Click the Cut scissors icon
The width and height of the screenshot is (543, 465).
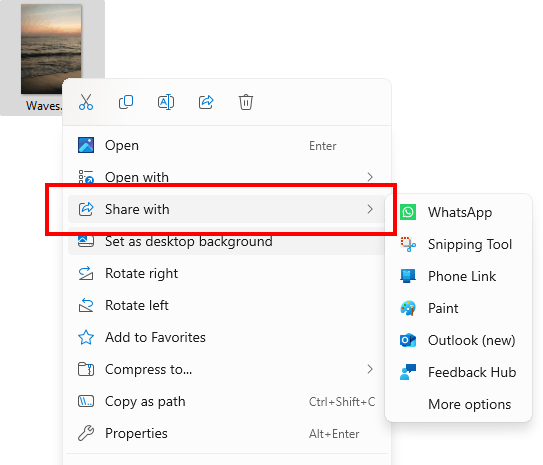(86, 102)
